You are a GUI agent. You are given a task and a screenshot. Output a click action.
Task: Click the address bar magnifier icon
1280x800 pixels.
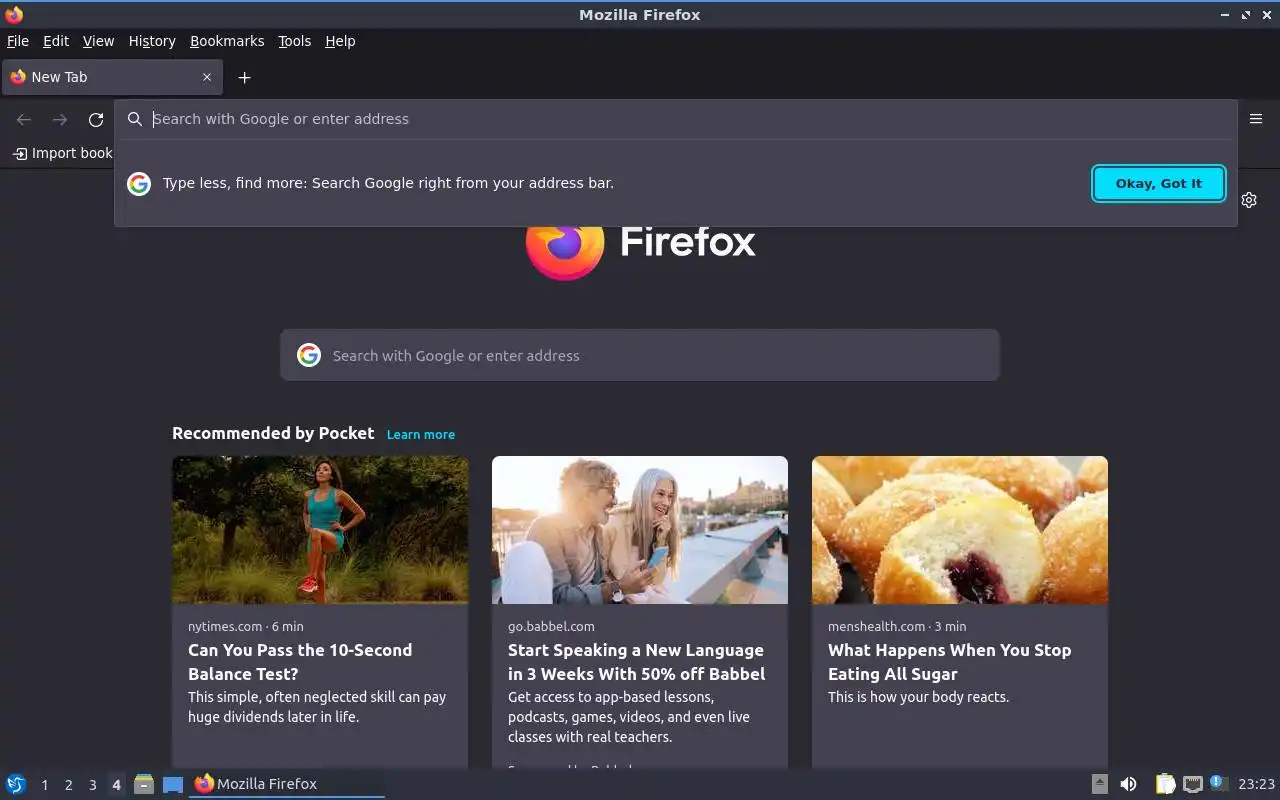pyautogui.click(x=135, y=119)
